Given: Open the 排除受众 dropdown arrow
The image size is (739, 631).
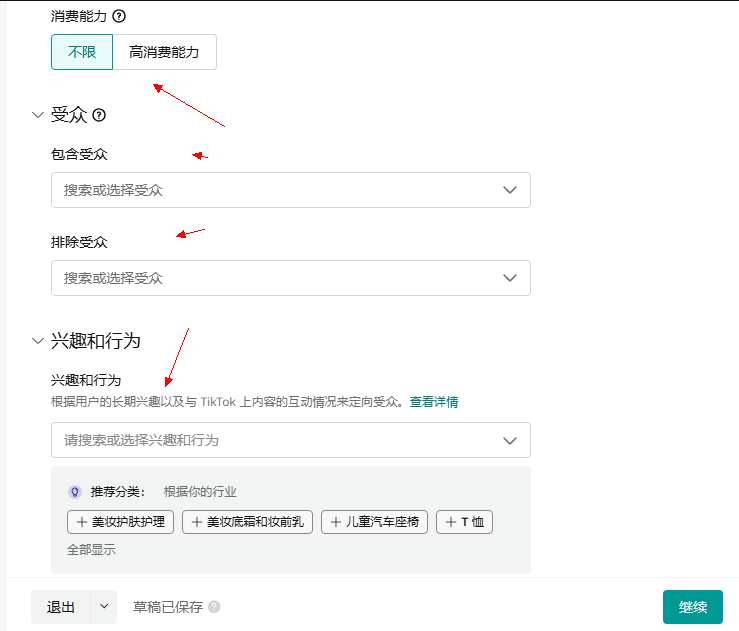Looking at the screenshot, I should (x=510, y=278).
